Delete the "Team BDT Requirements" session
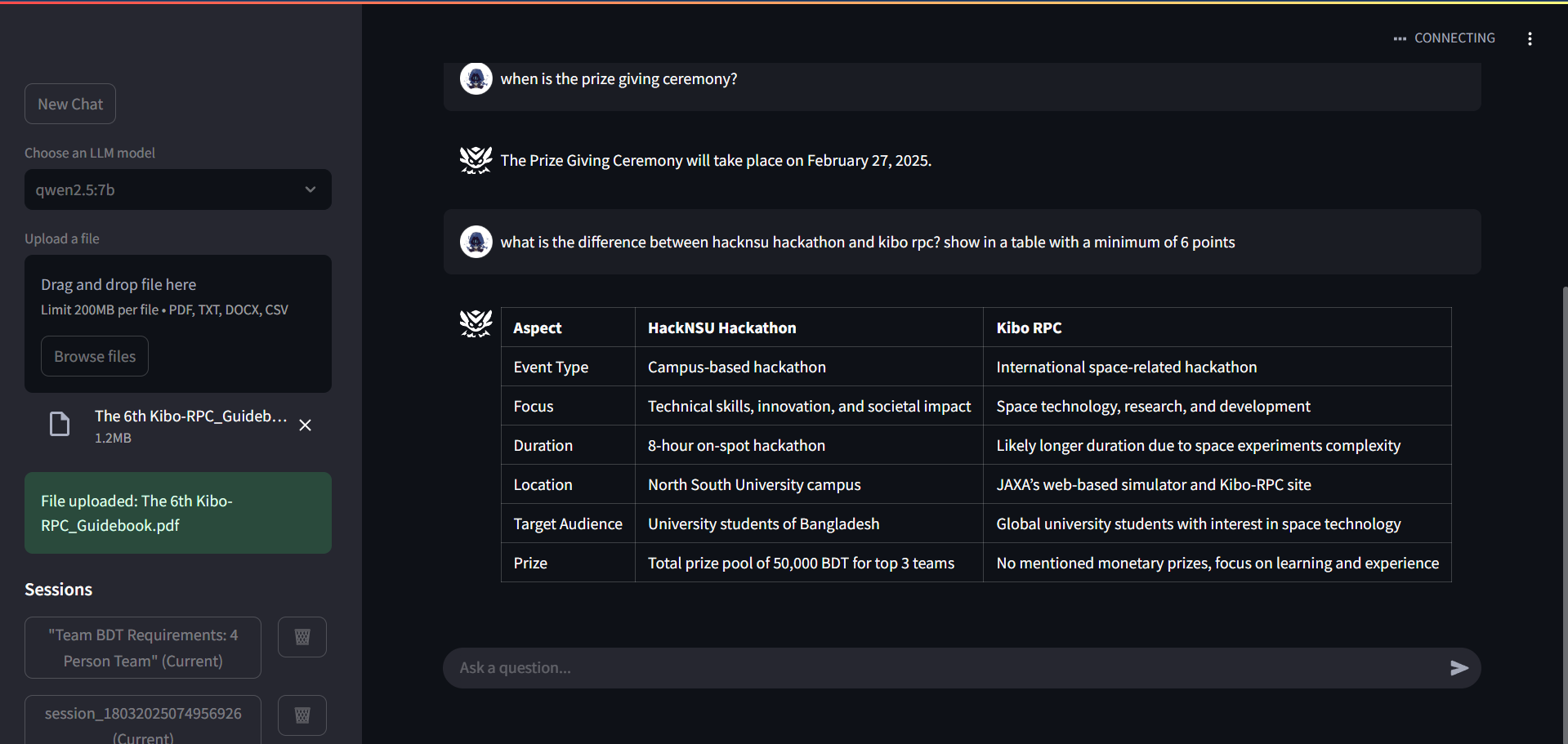 click(x=302, y=637)
